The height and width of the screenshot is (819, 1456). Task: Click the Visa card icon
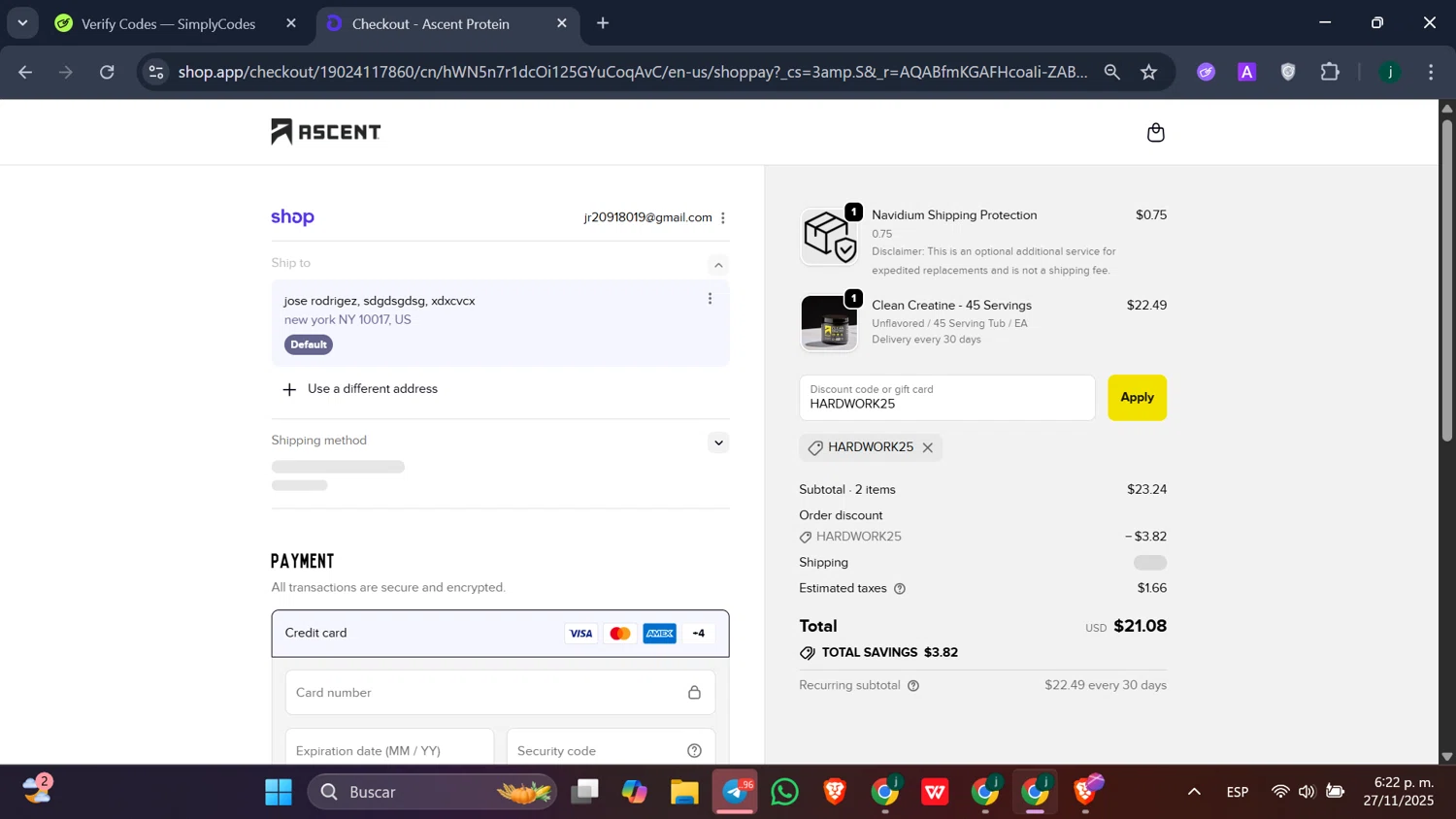pos(580,634)
